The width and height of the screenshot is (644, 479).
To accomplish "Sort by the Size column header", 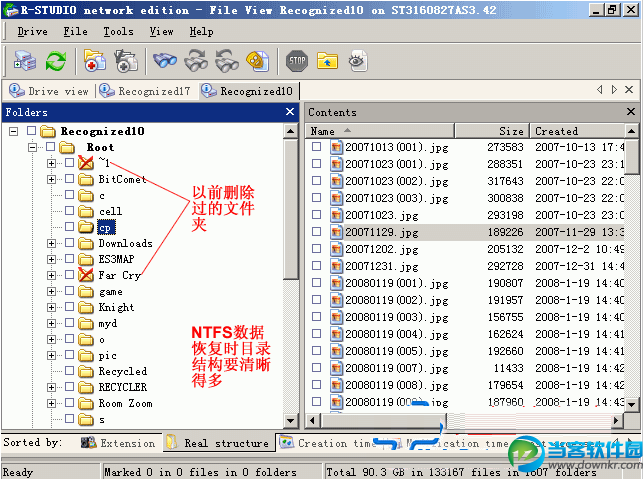I will coord(492,131).
